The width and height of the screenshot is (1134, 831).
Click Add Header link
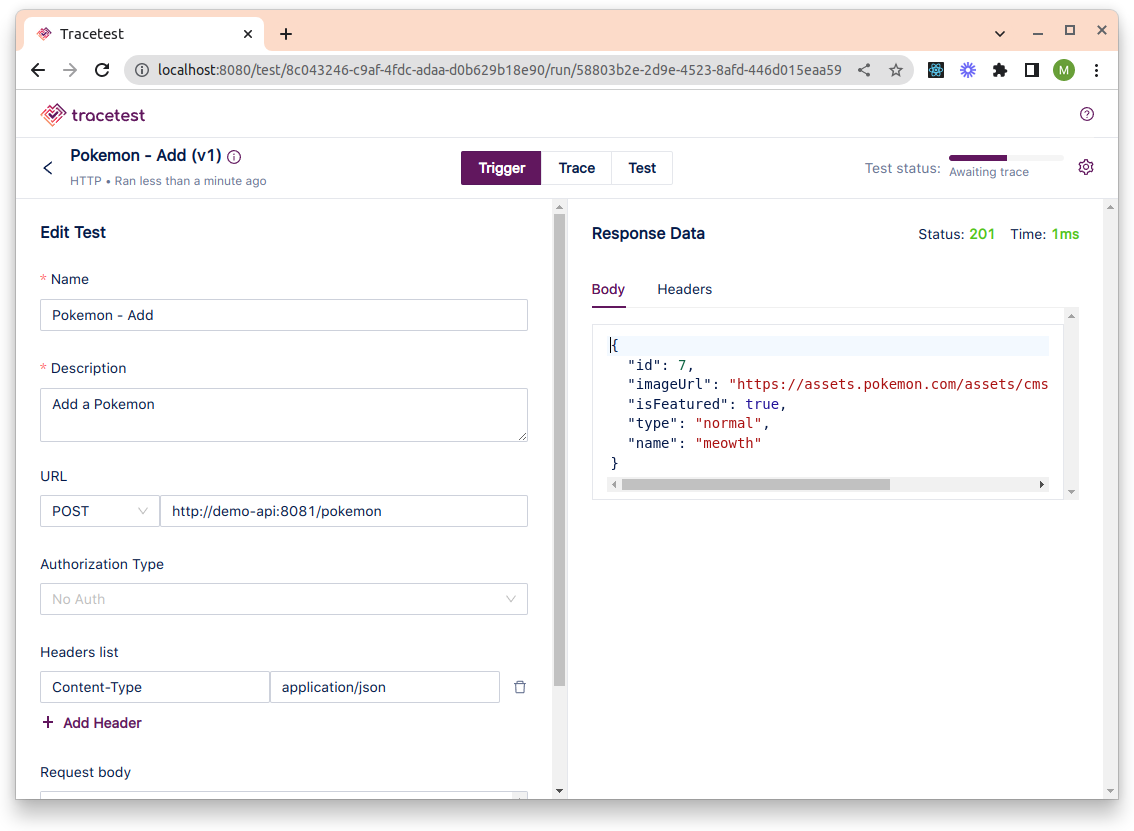coord(92,723)
